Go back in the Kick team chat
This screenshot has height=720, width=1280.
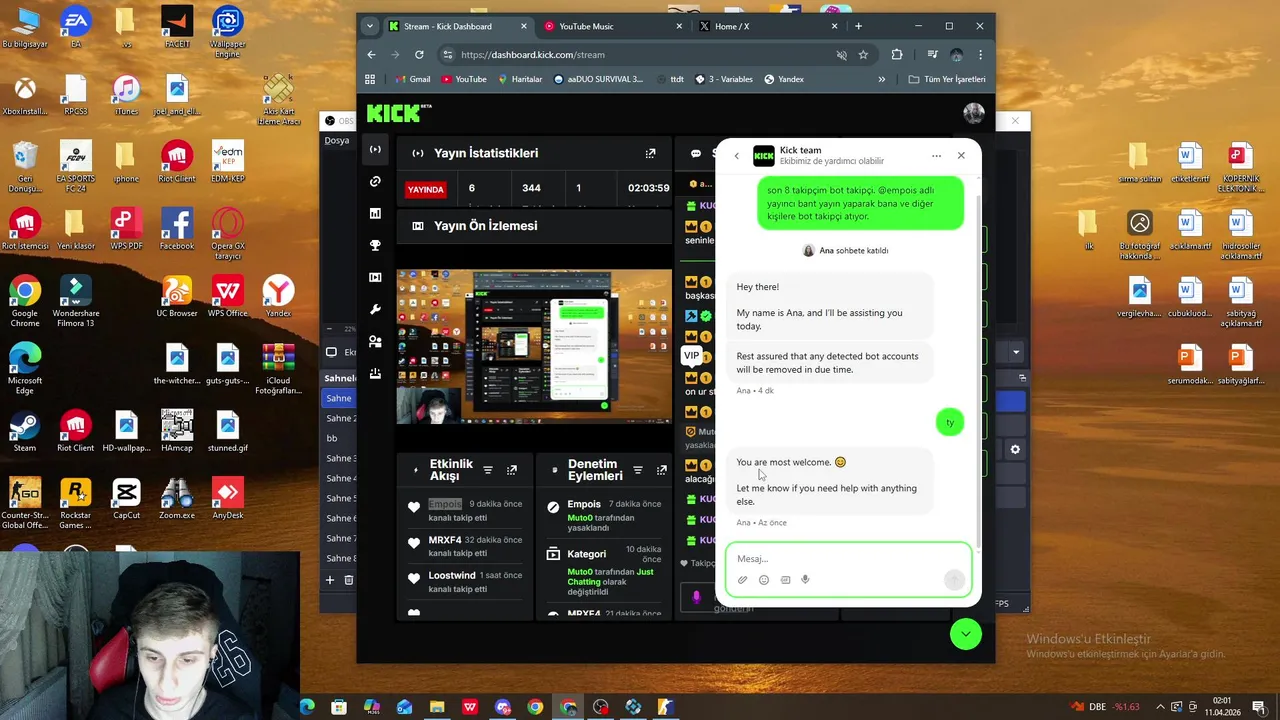click(737, 156)
